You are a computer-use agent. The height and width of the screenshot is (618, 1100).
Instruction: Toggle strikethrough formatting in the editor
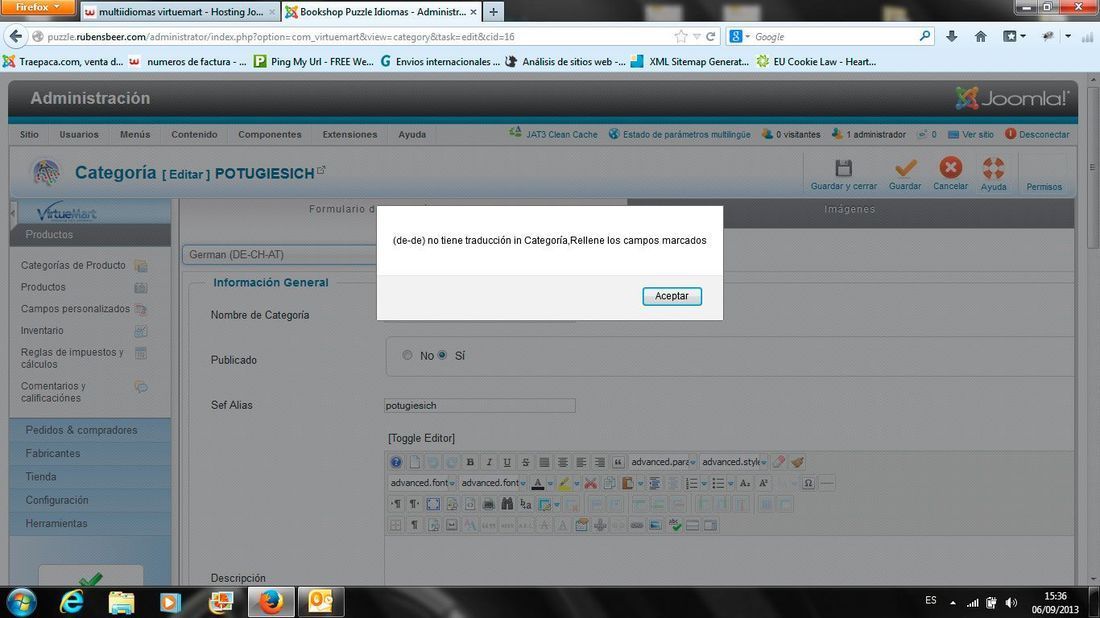pos(525,462)
